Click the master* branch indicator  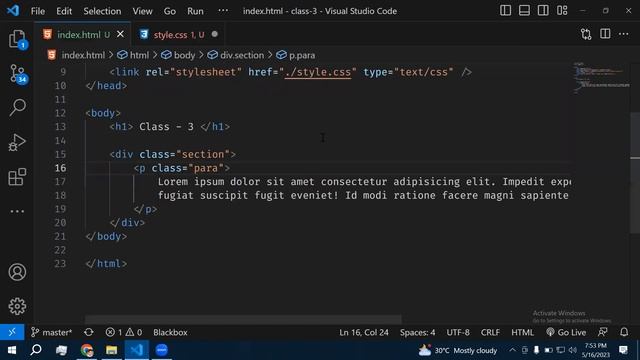tap(52, 332)
